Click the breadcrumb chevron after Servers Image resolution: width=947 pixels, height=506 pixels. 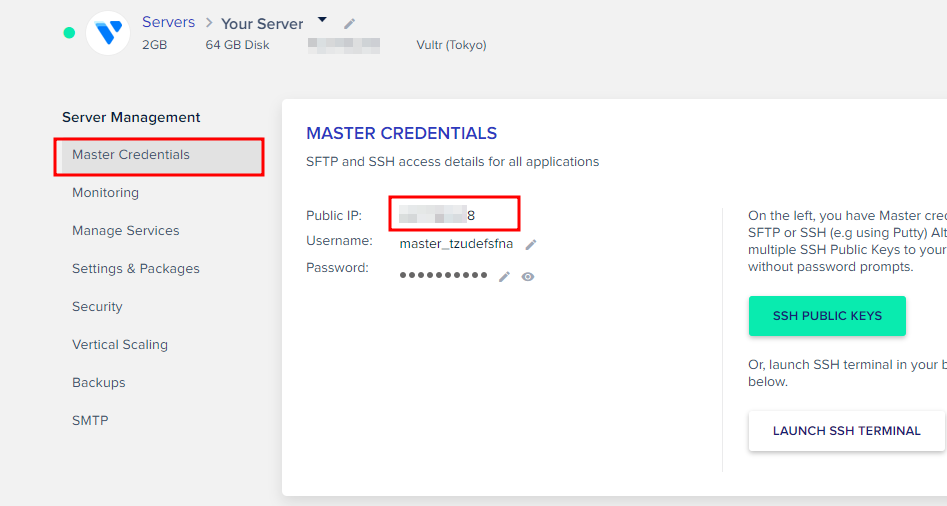pyautogui.click(x=209, y=22)
